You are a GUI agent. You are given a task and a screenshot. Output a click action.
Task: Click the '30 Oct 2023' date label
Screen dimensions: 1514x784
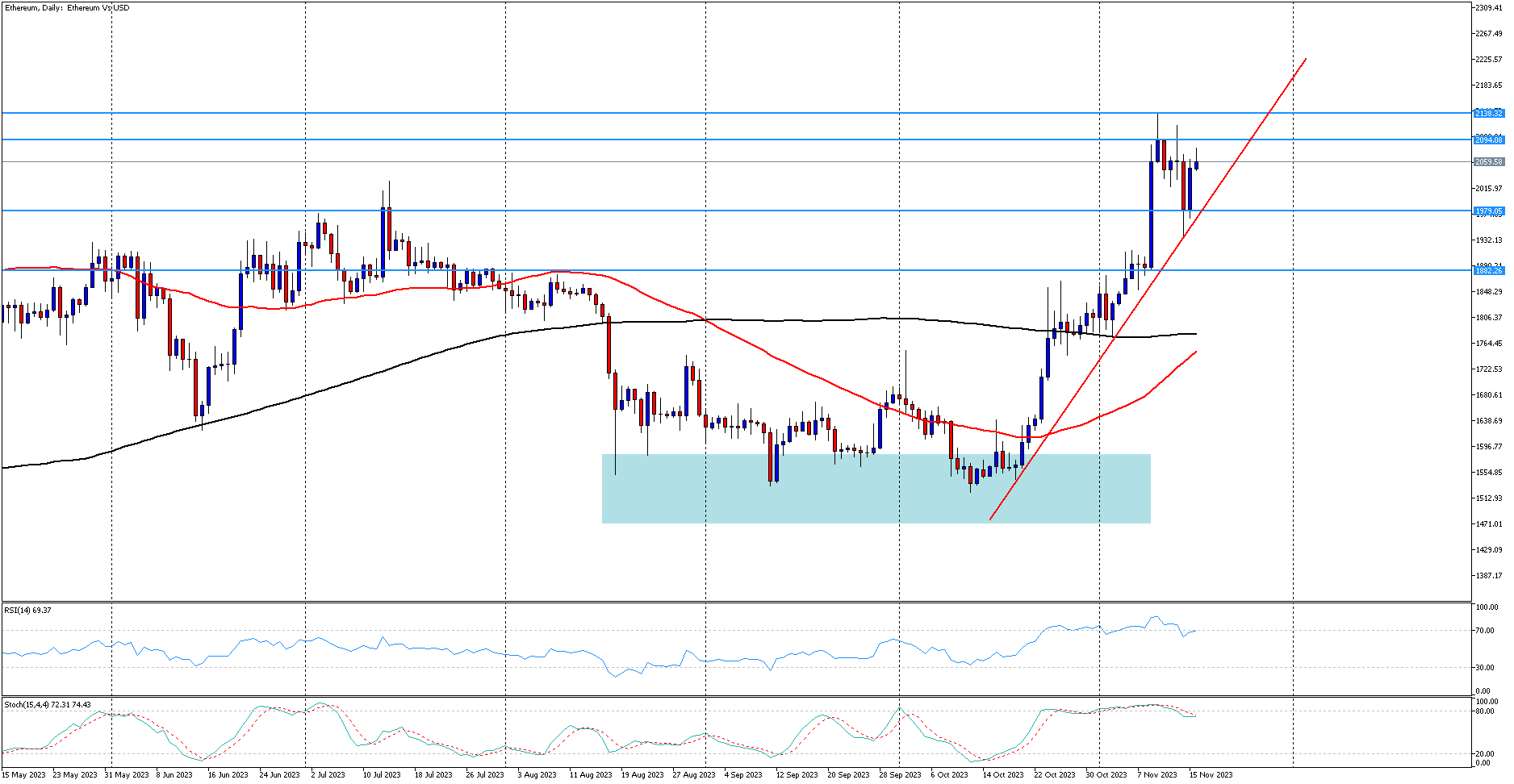[1106, 775]
